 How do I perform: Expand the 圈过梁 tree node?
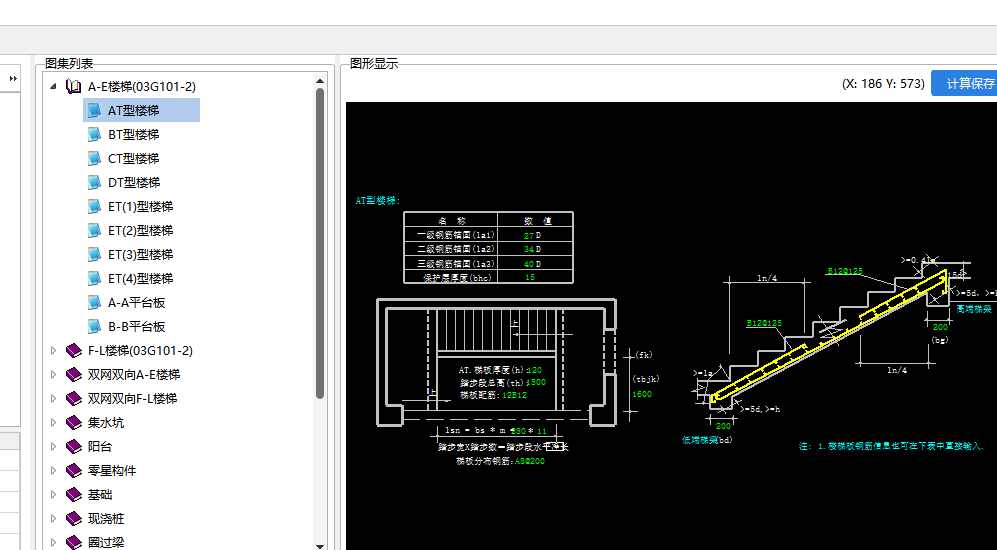point(53,542)
